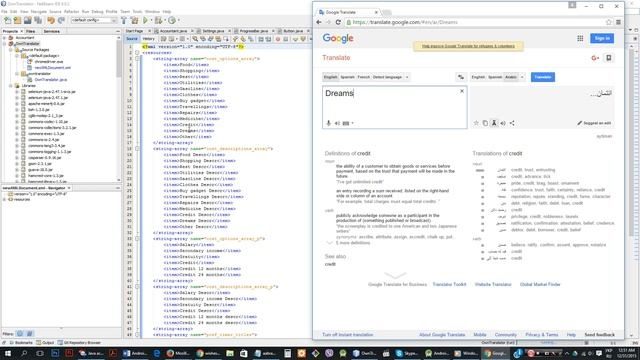Collapse Source Packages tree node
Viewport: 640px width, 360px height.
(x=11, y=50)
